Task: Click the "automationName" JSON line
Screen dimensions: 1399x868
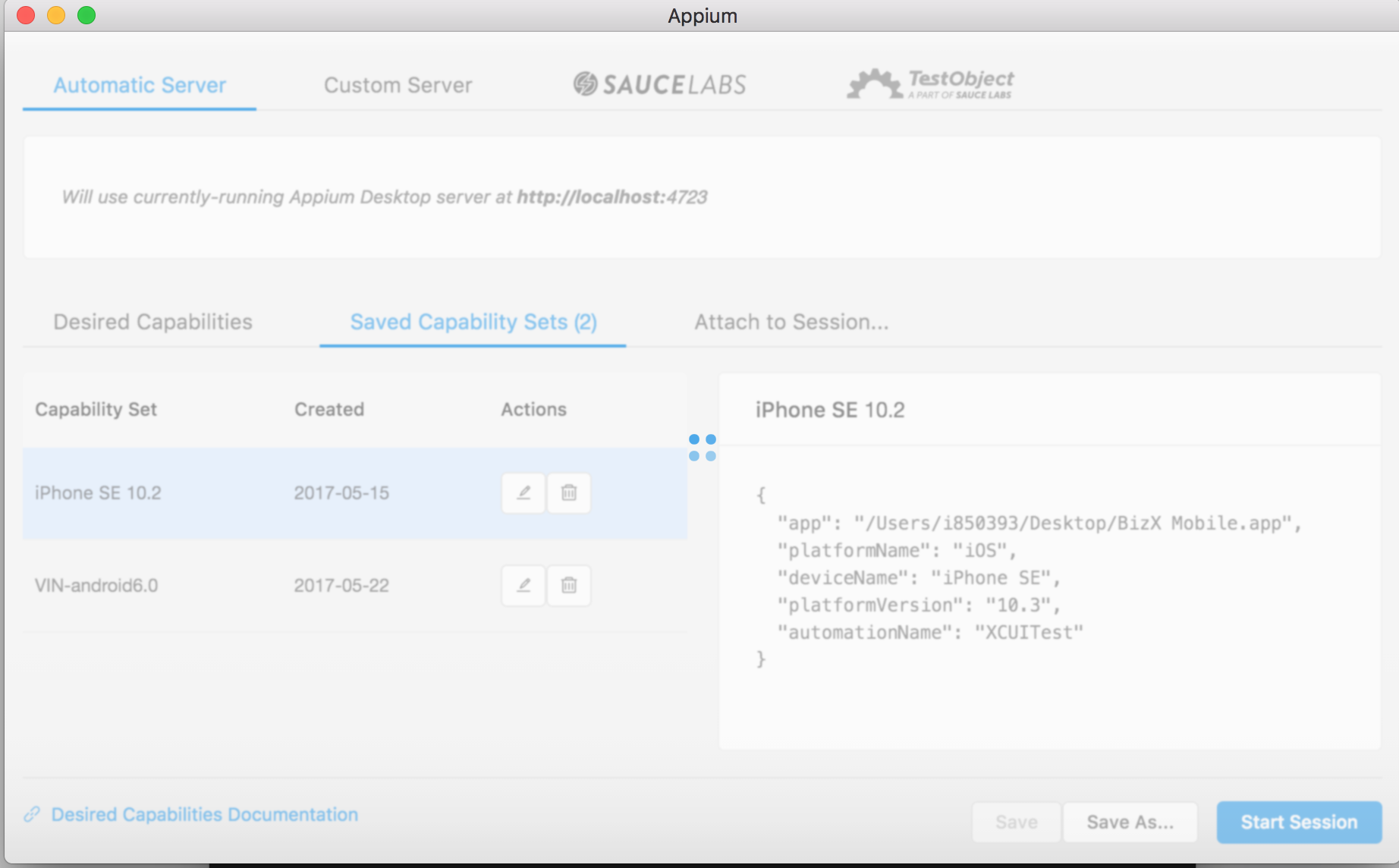Action: 930,633
